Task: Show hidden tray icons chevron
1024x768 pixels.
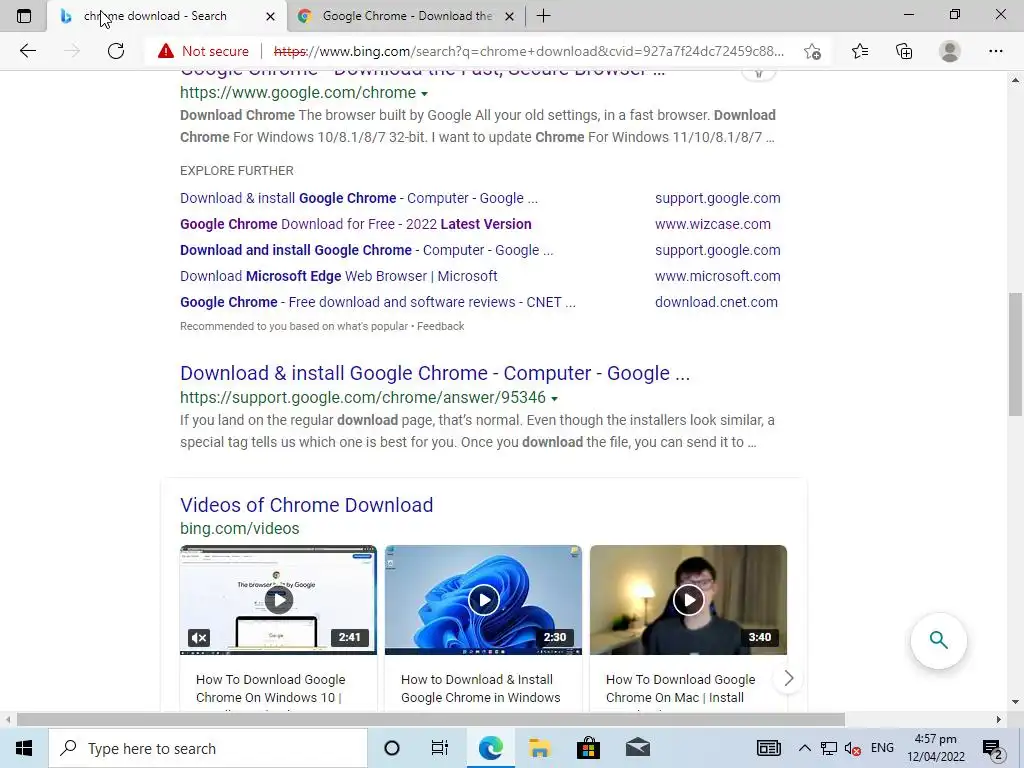Action: coord(805,748)
